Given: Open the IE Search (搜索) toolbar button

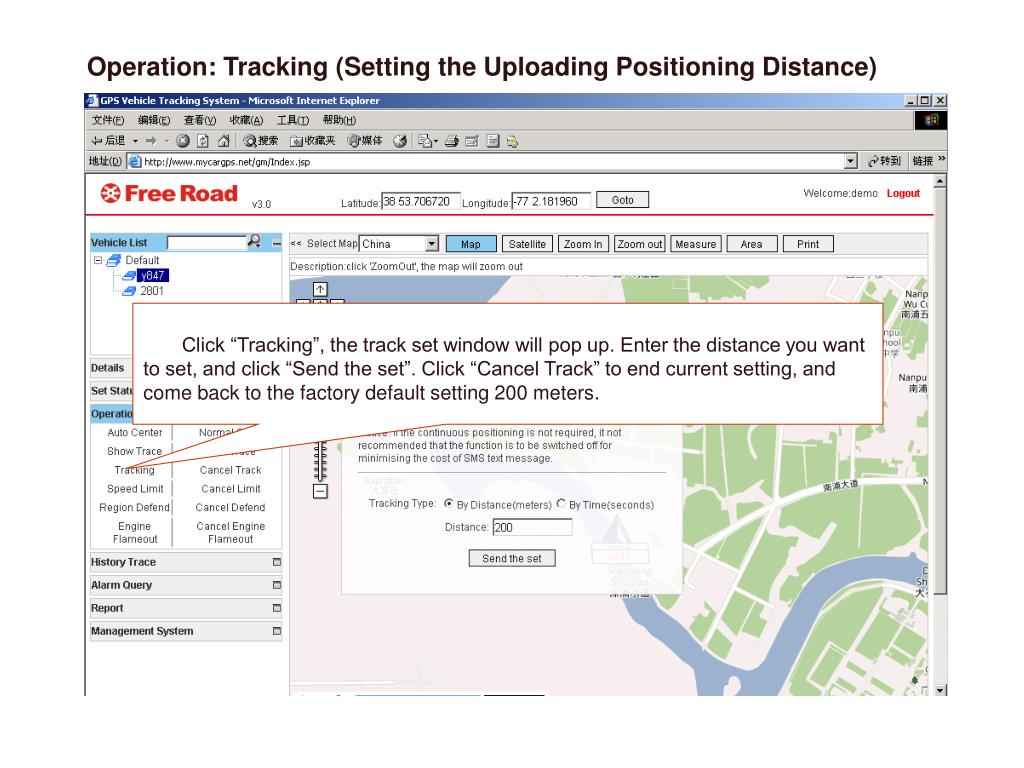Looking at the screenshot, I should pos(261,140).
